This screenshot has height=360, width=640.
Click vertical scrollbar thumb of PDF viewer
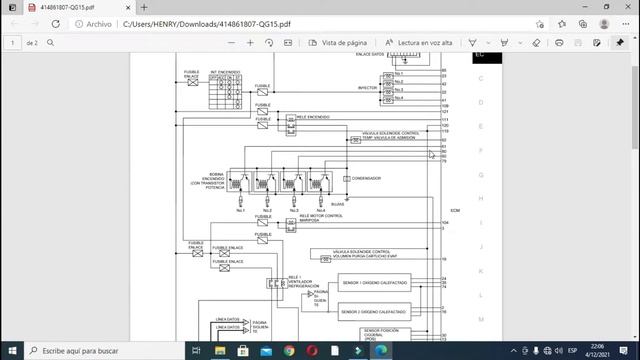635,107
